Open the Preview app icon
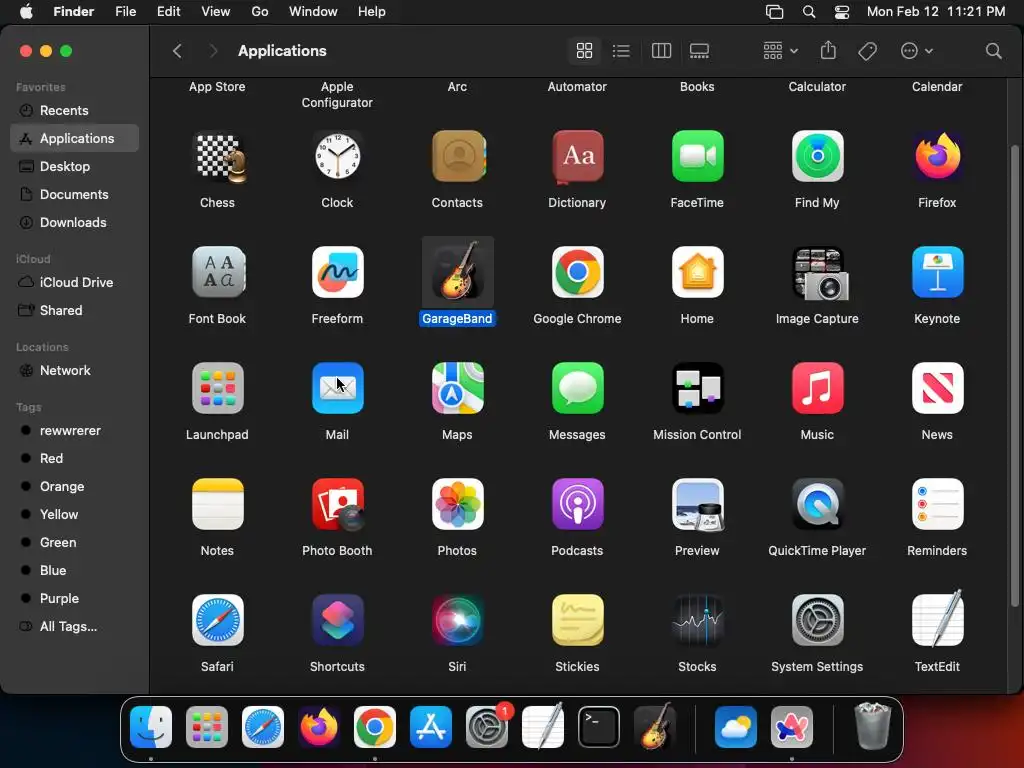The image size is (1024, 768). (x=697, y=504)
